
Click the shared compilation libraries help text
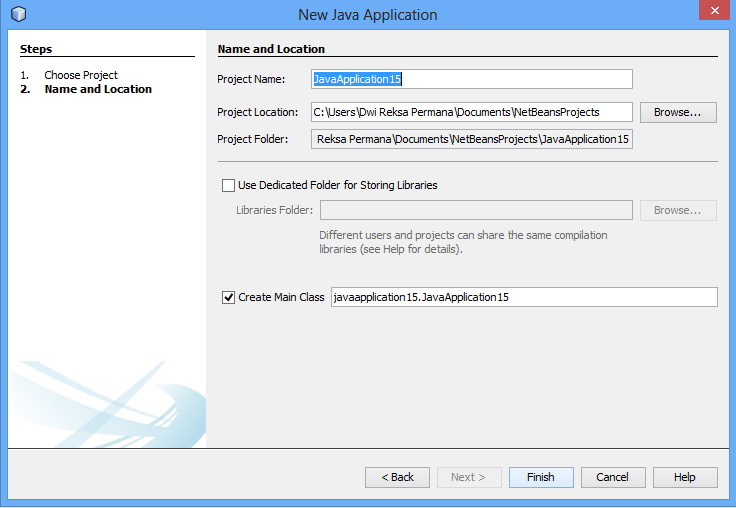tap(463, 242)
